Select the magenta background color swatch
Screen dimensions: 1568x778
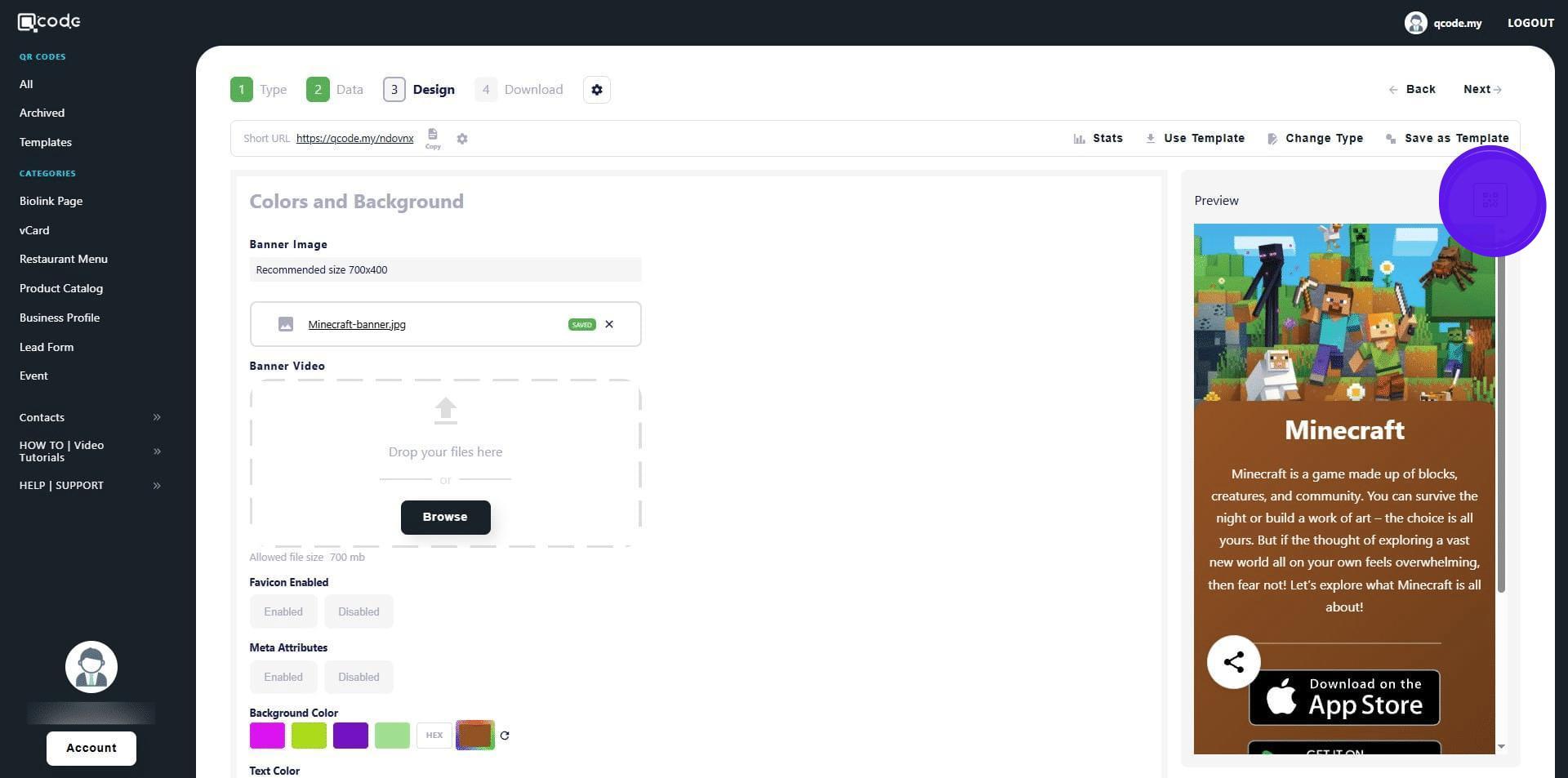pos(267,736)
